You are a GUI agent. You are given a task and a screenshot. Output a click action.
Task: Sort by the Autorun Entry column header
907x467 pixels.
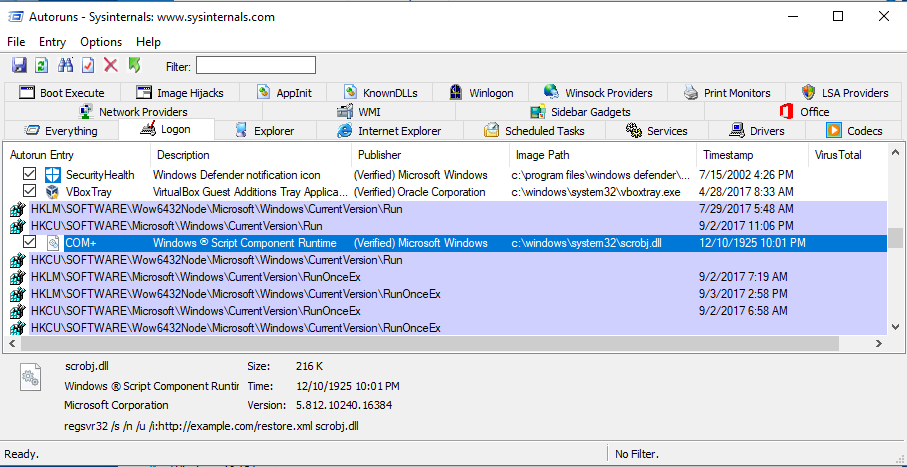coord(77,155)
